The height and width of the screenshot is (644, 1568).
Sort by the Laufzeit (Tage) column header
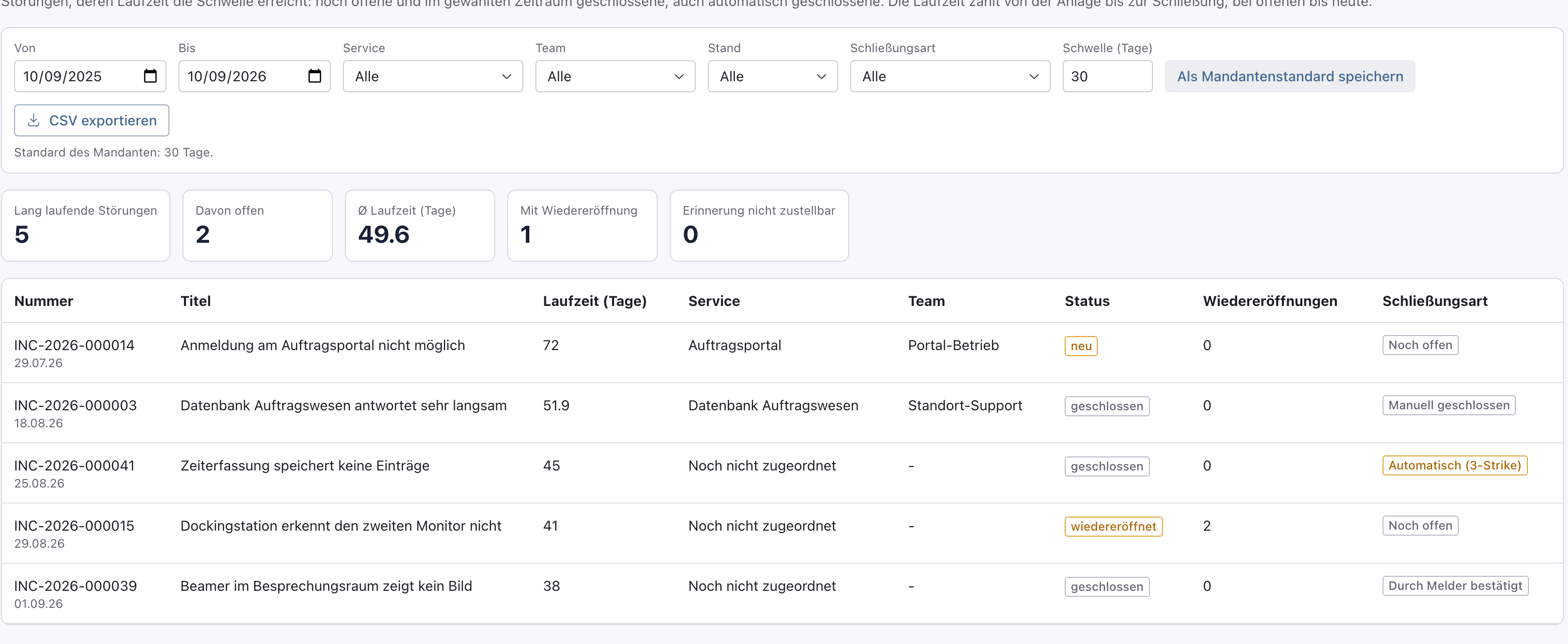(595, 301)
